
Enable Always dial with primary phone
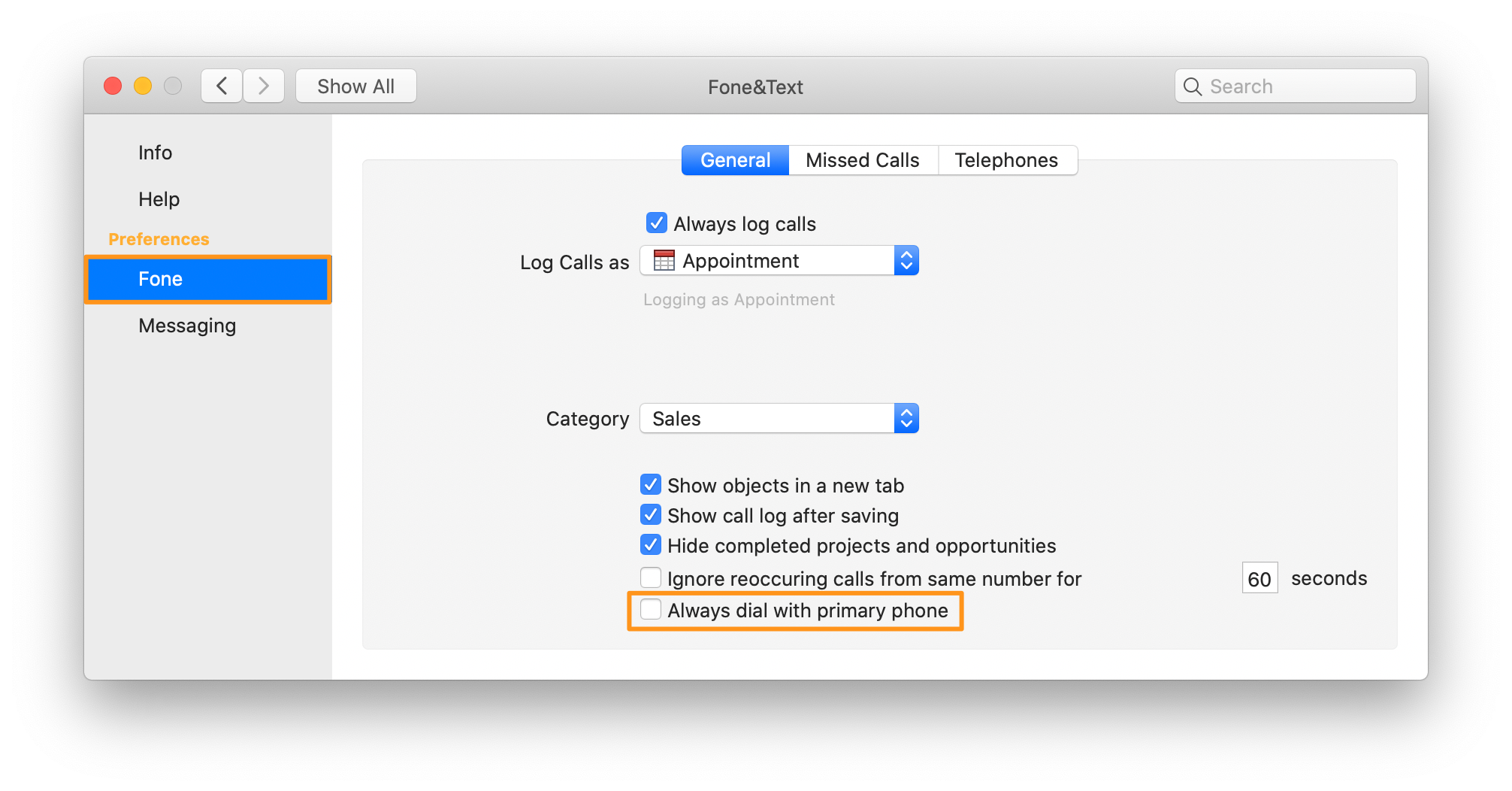pyautogui.click(x=651, y=609)
